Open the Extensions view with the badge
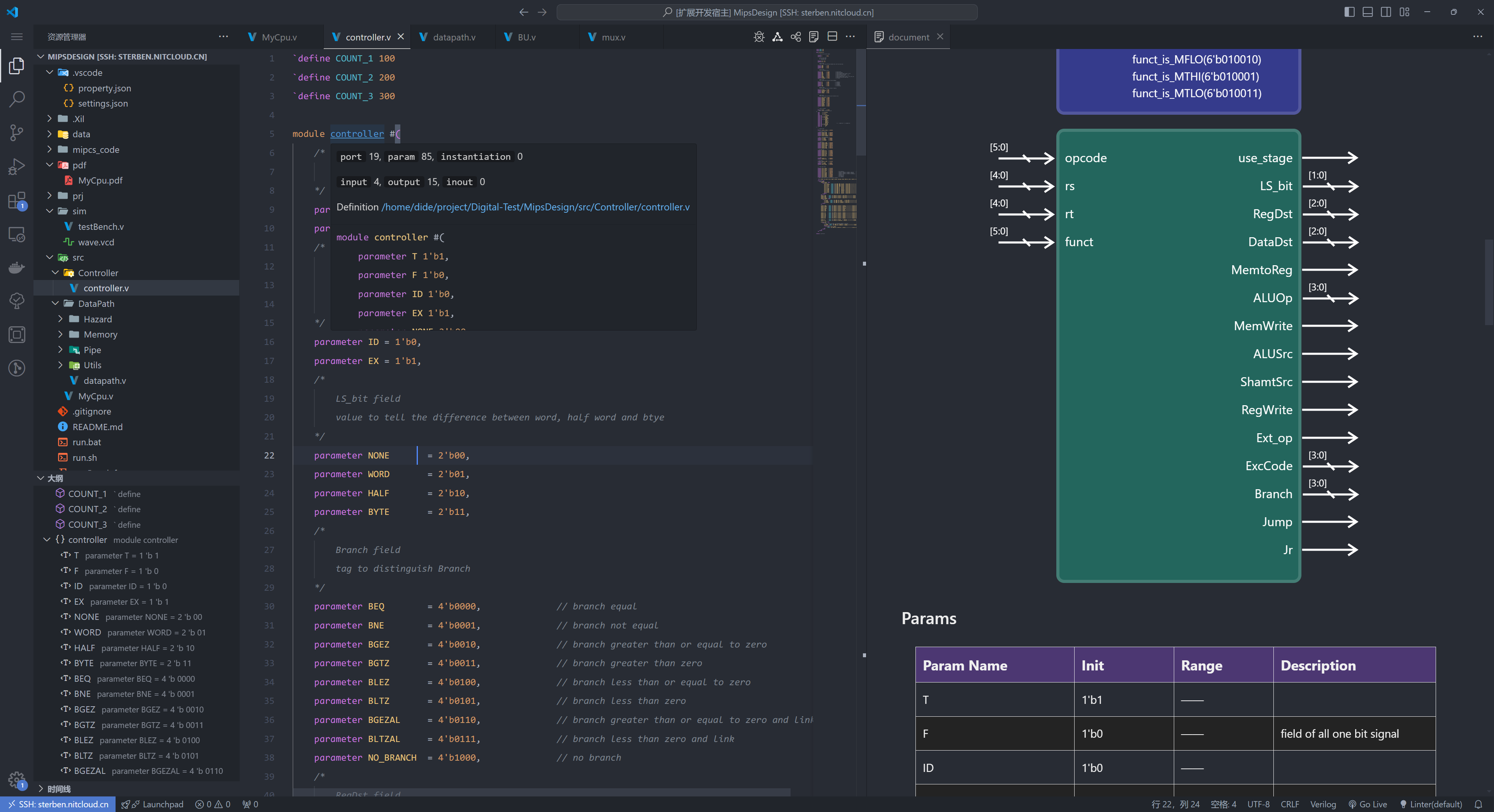Viewport: 1494px width, 812px height. click(x=16, y=201)
